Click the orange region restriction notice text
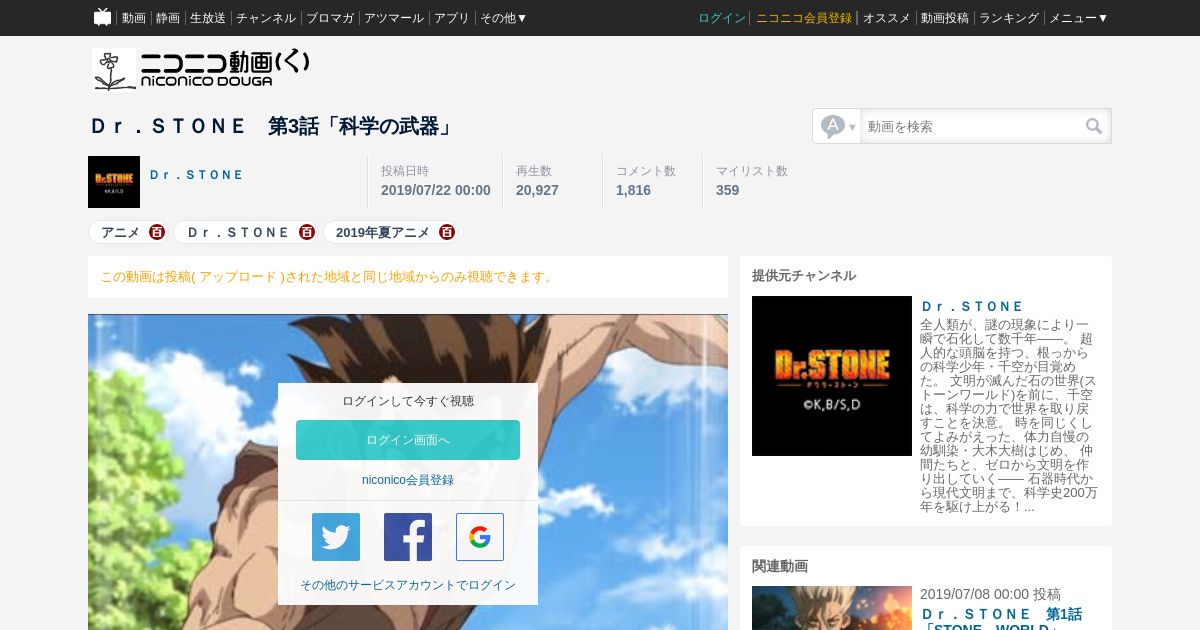The image size is (1200, 630). coord(328,277)
